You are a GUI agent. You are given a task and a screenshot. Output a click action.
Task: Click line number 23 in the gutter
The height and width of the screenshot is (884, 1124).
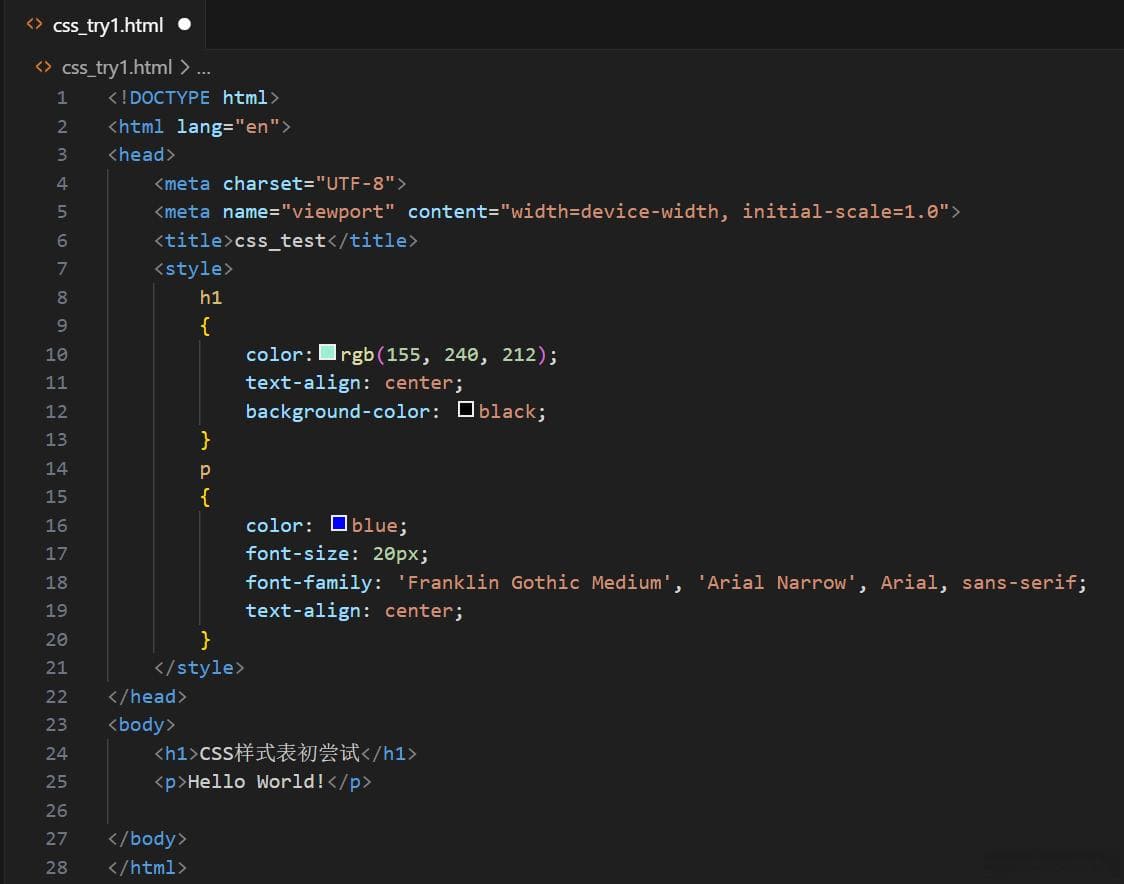[57, 725]
